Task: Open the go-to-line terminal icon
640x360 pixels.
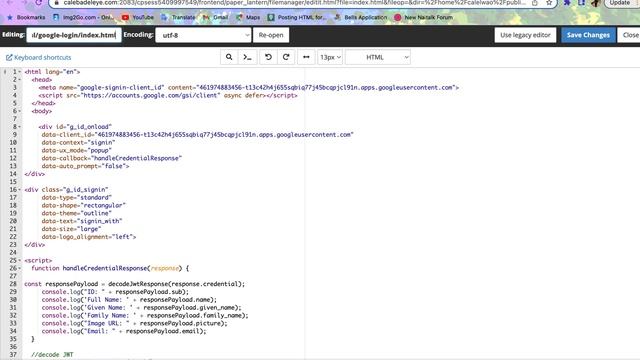Action: (247, 57)
